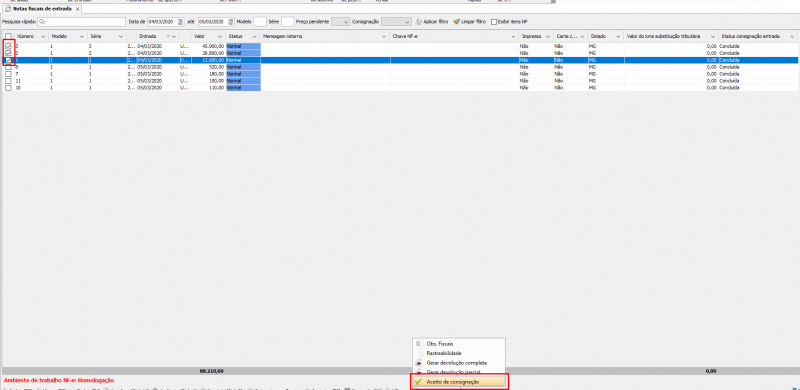Open the Consignação dropdown
The width and height of the screenshot is (800, 390).
pyautogui.click(x=396, y=21)
